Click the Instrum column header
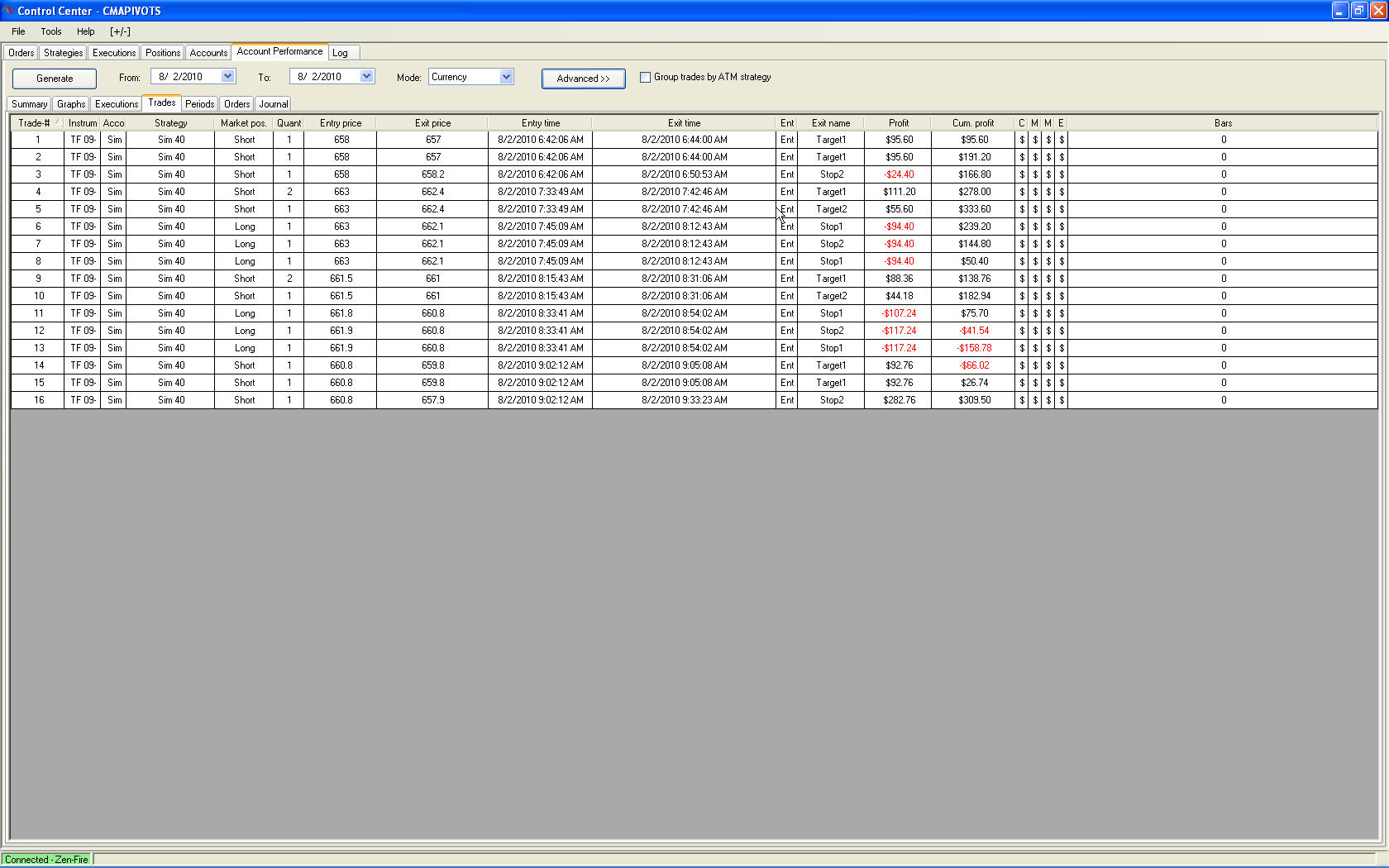 83,123
